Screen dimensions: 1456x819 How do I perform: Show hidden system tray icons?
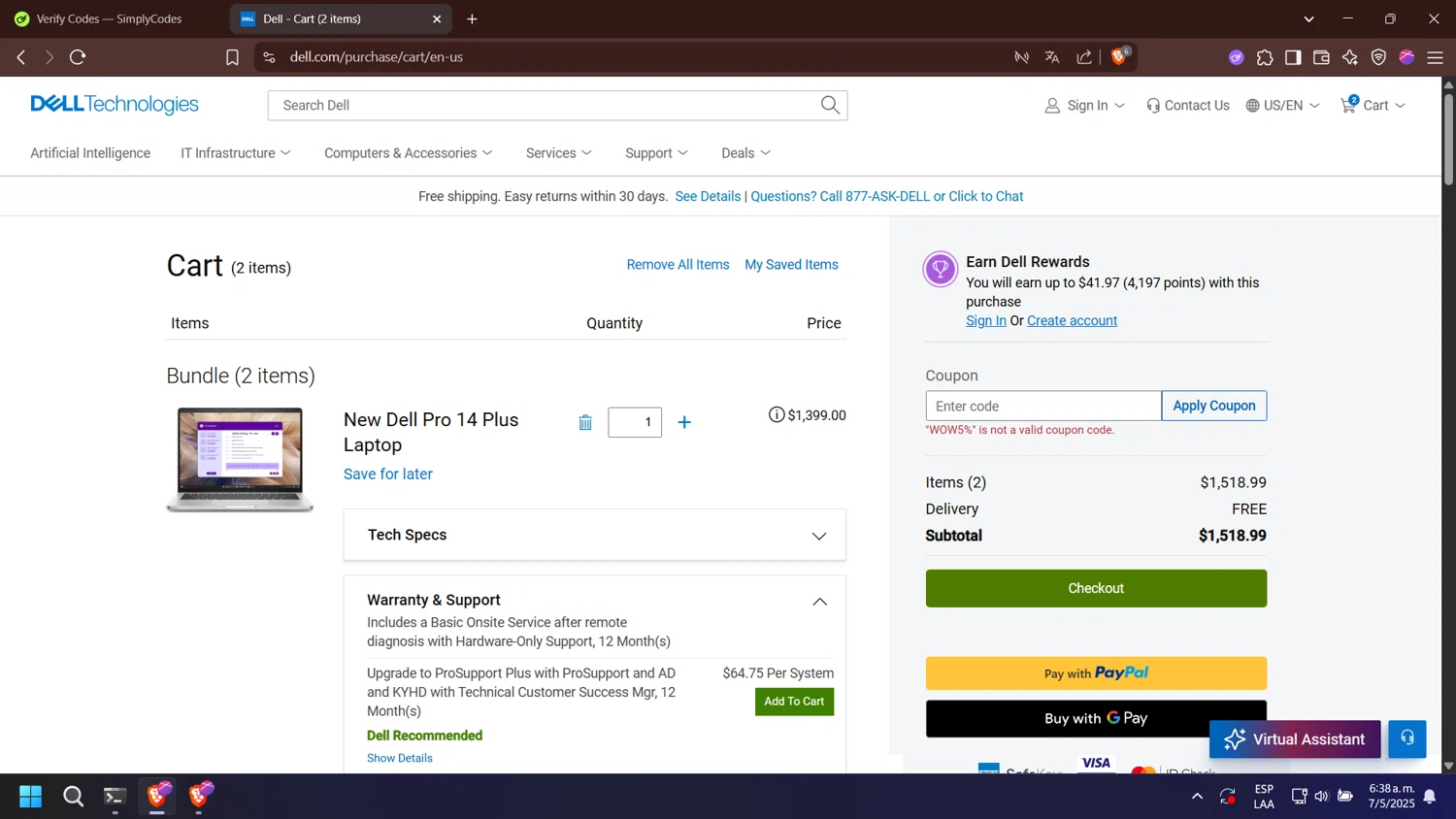coord(1197,797)
